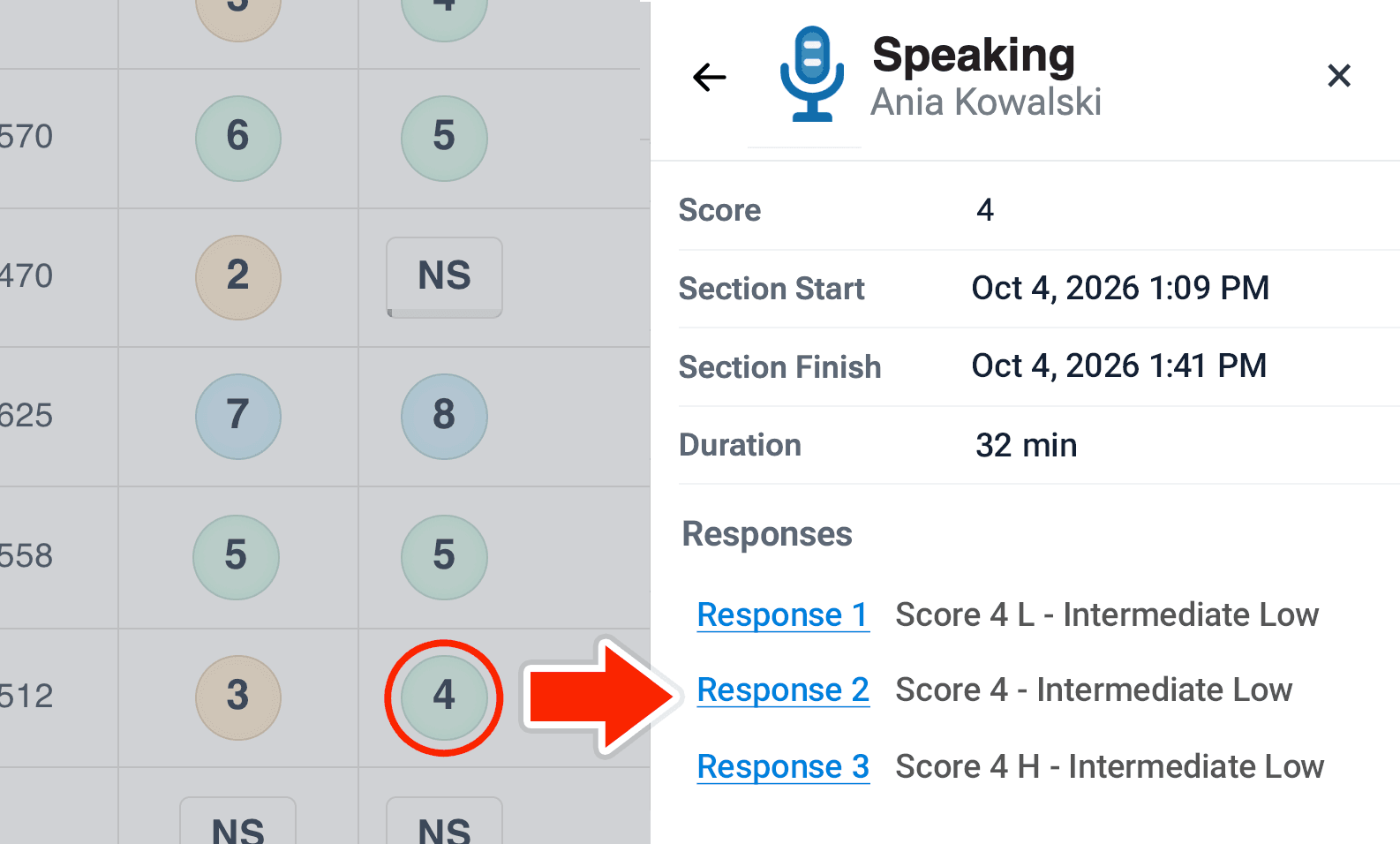This screenshot has width=1400, height=844.
Task: Select the circled score 4 badge
Action: tap(444, 697)
